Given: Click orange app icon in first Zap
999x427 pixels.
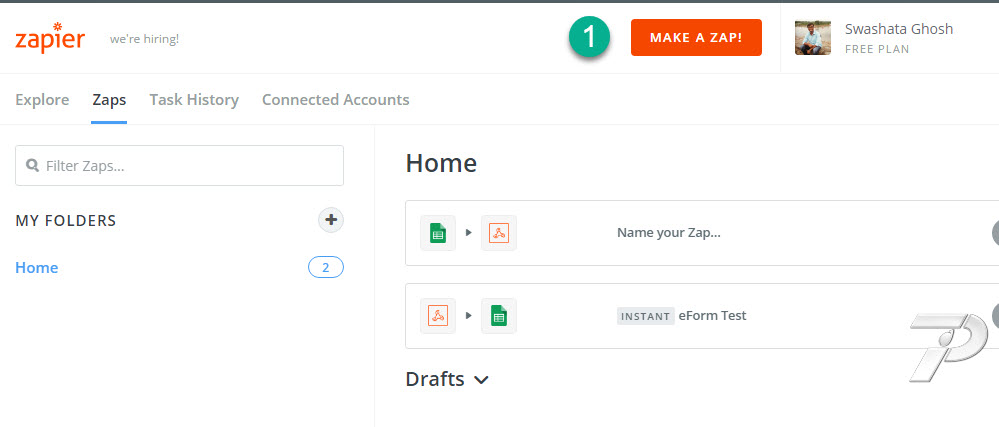Looking at the screenshot, I should pyautogui.click(x=499, y=233).
